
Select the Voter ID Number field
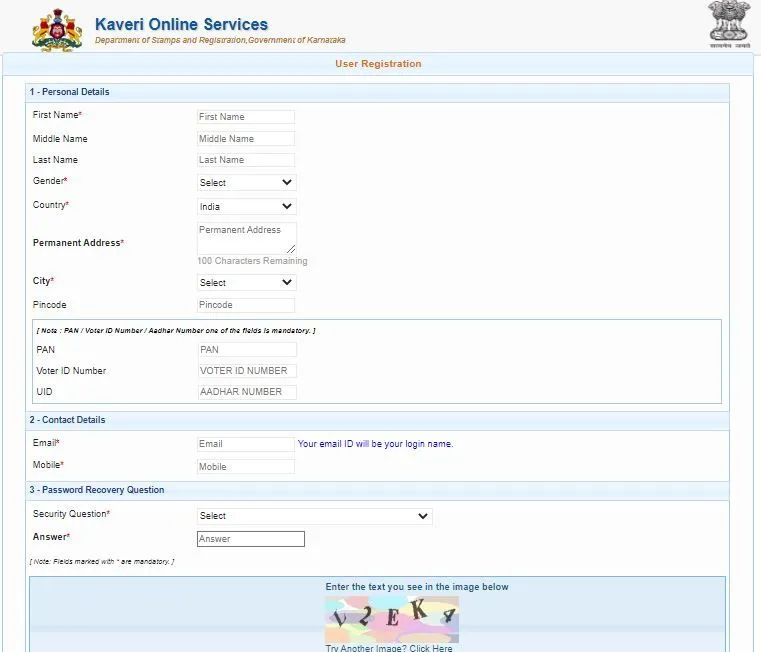click(247, 371)
